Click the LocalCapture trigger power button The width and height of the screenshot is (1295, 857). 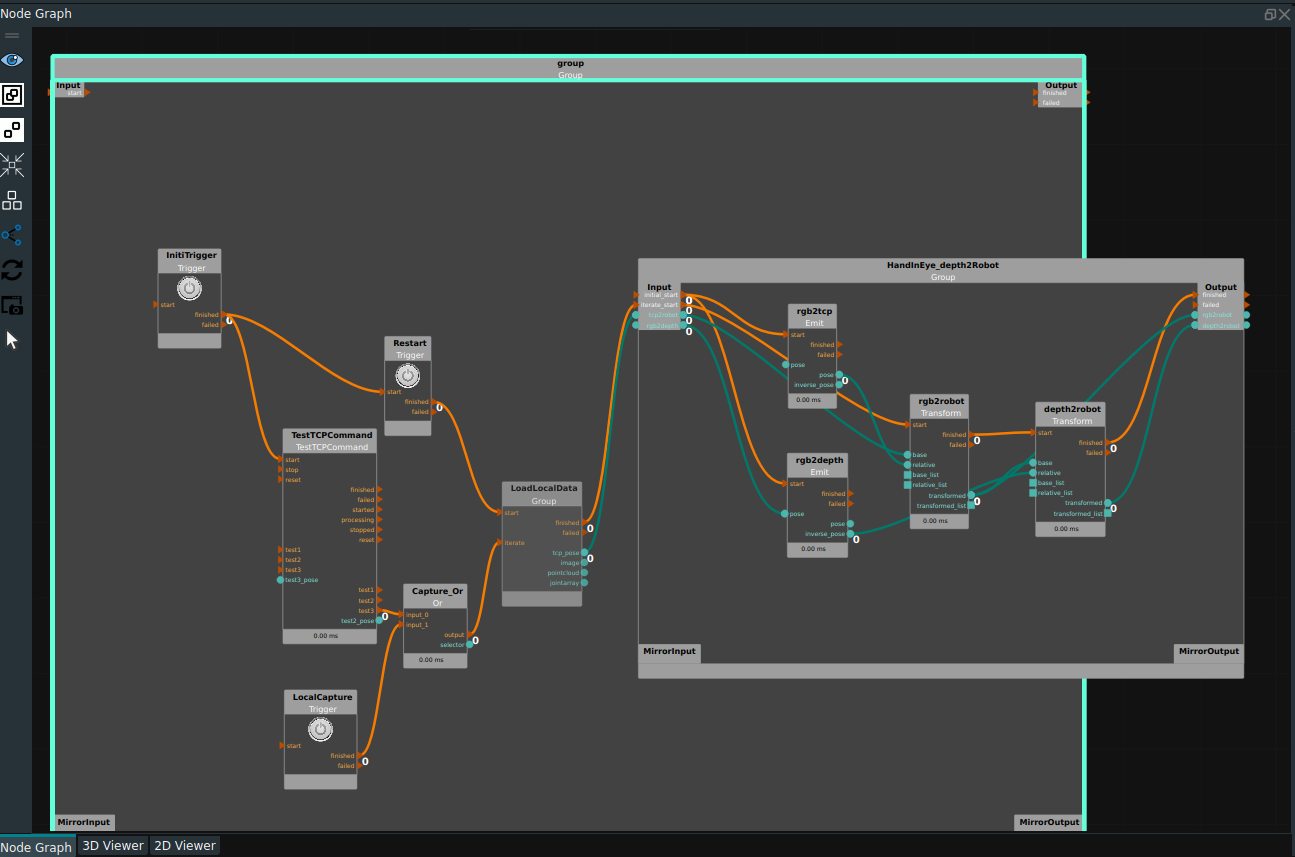click(320, 730)
